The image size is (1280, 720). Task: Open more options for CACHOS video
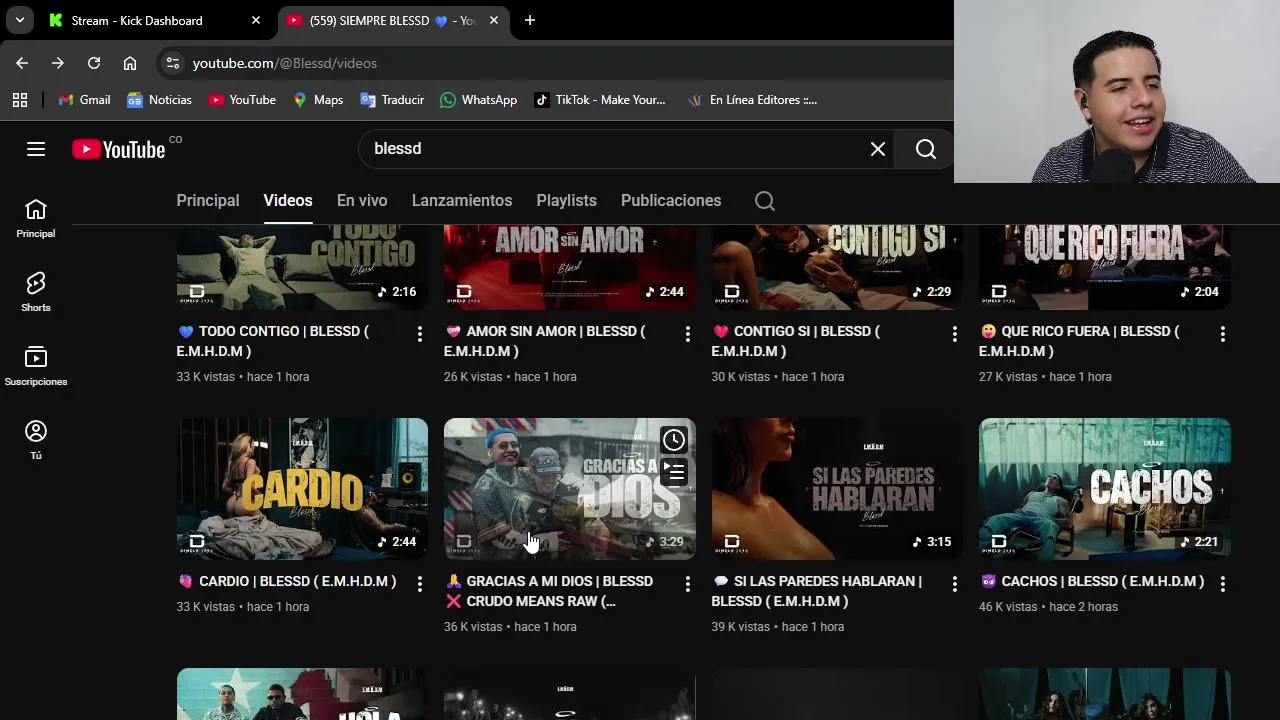point(1222,584)
